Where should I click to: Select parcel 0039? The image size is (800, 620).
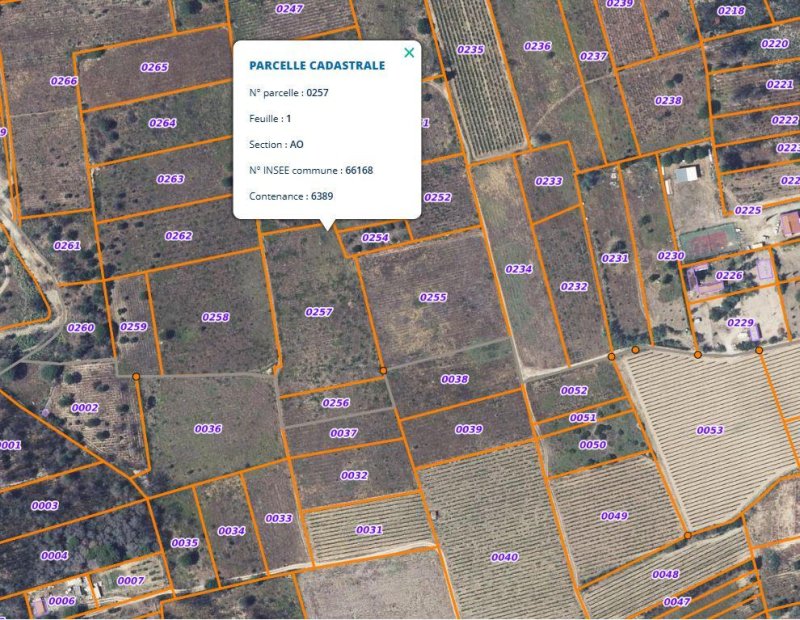click(x=469, y=429)
